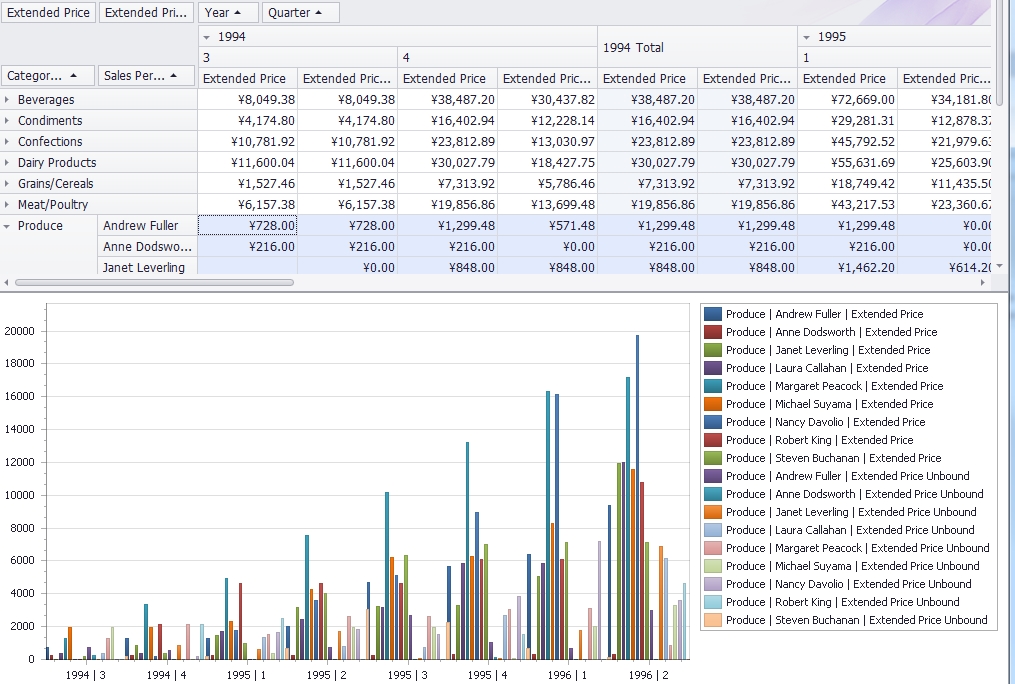Expand the Meat/Poultry row
The image size is (1015, 684).
point(7,204)
